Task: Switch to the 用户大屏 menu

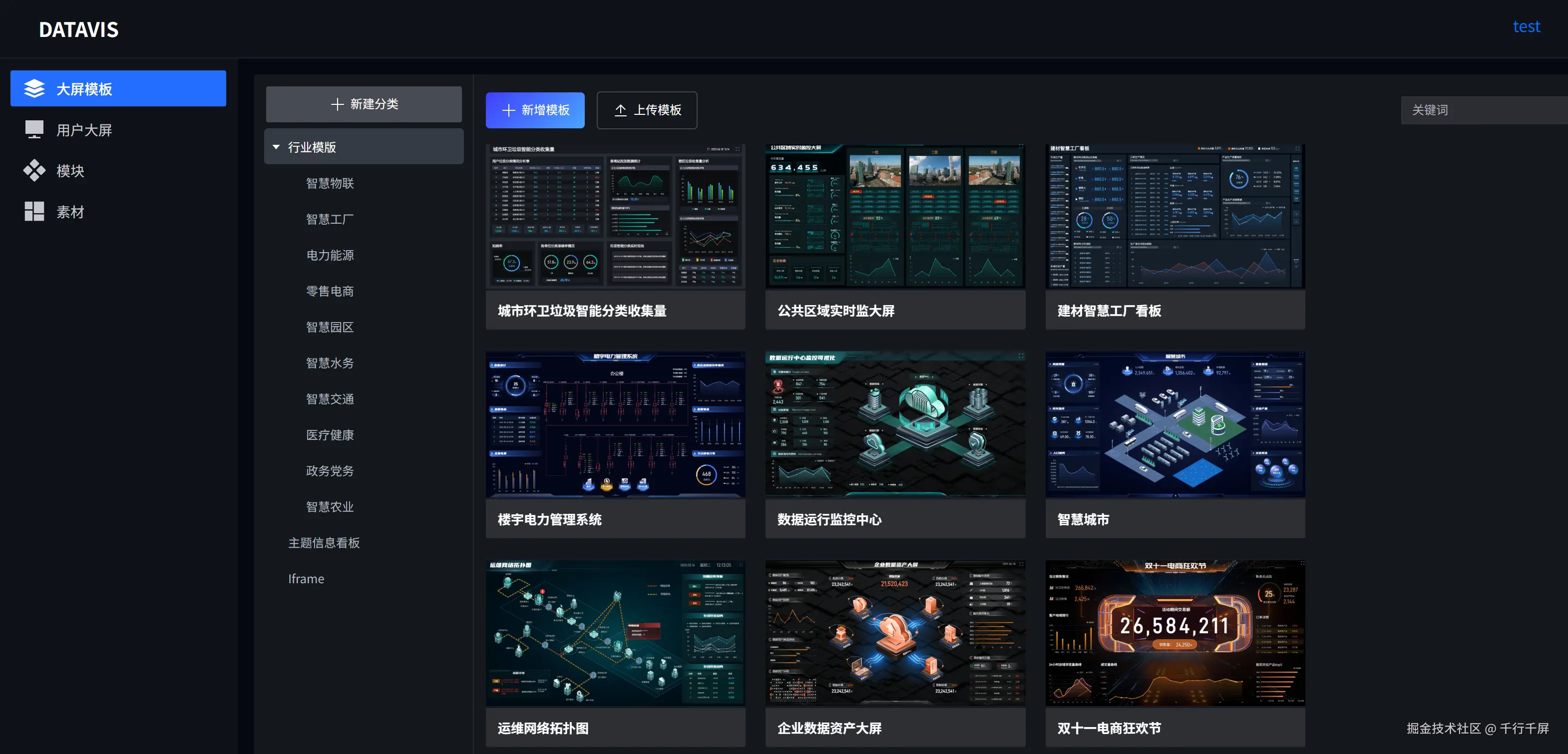Action: (84, 130)
